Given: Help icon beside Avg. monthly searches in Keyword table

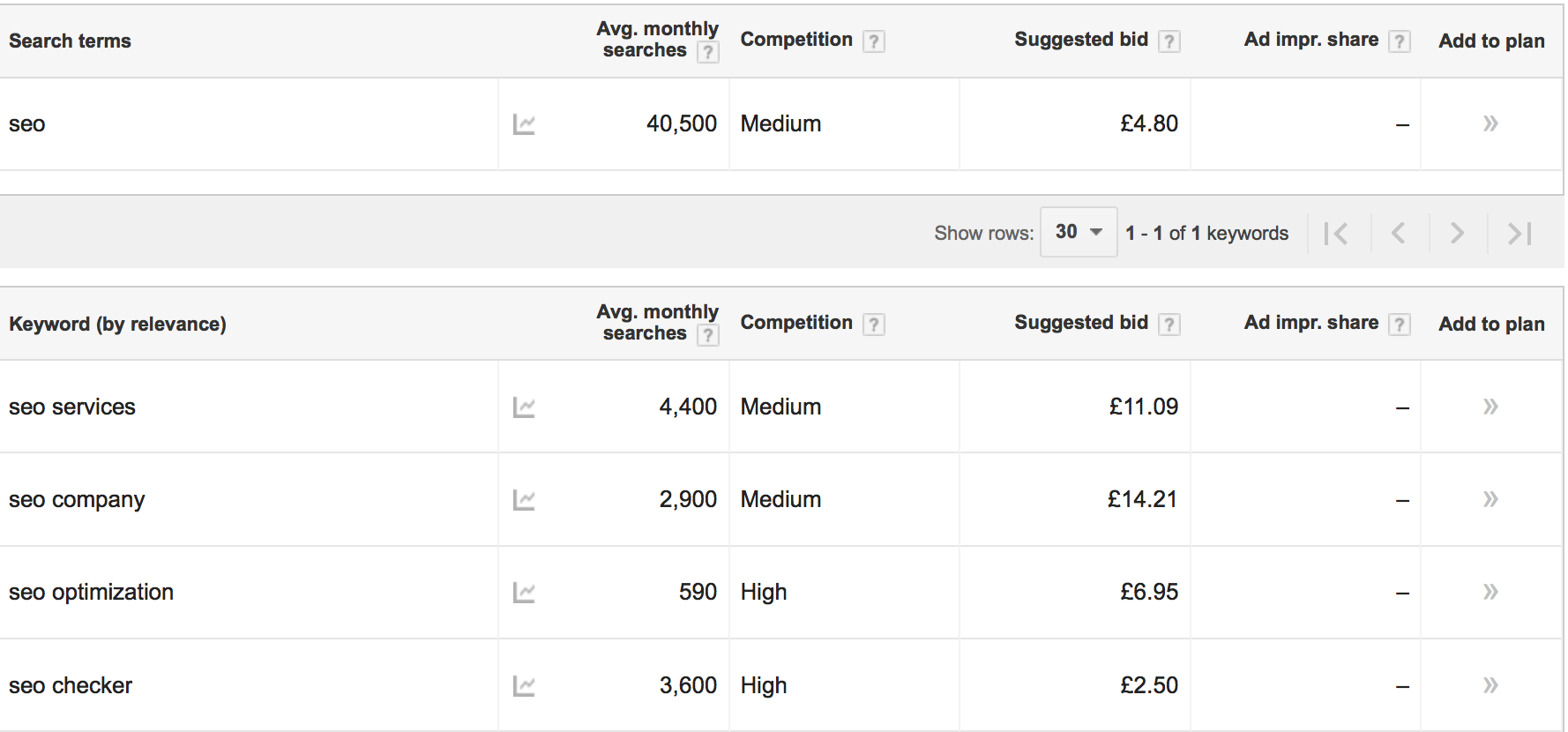Looking at the screenshot, I should [707, 335].
